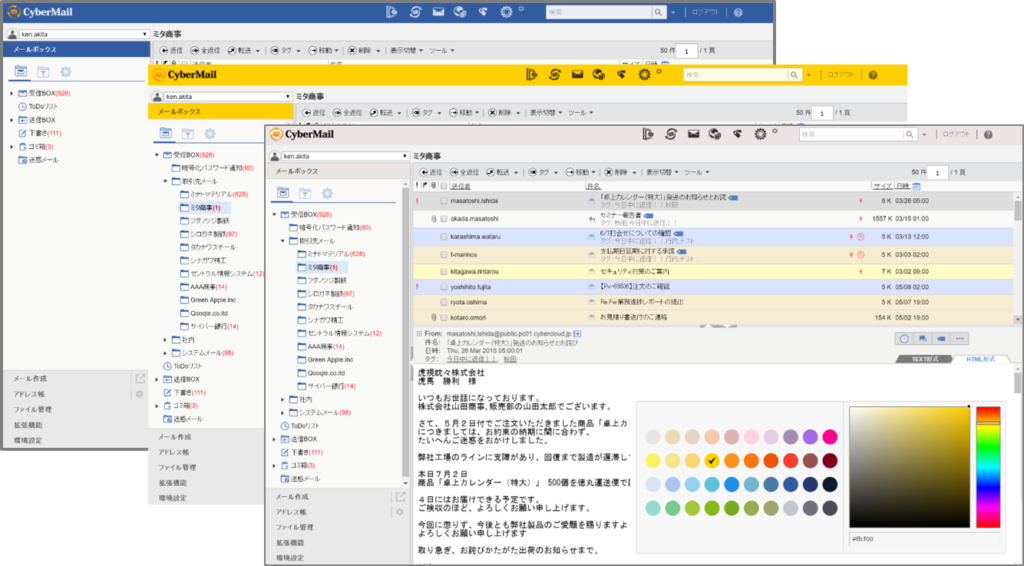This screenshot has height=566, width=1024.
Task: Pick the hot pink color swatch
Action: point(829,437)
